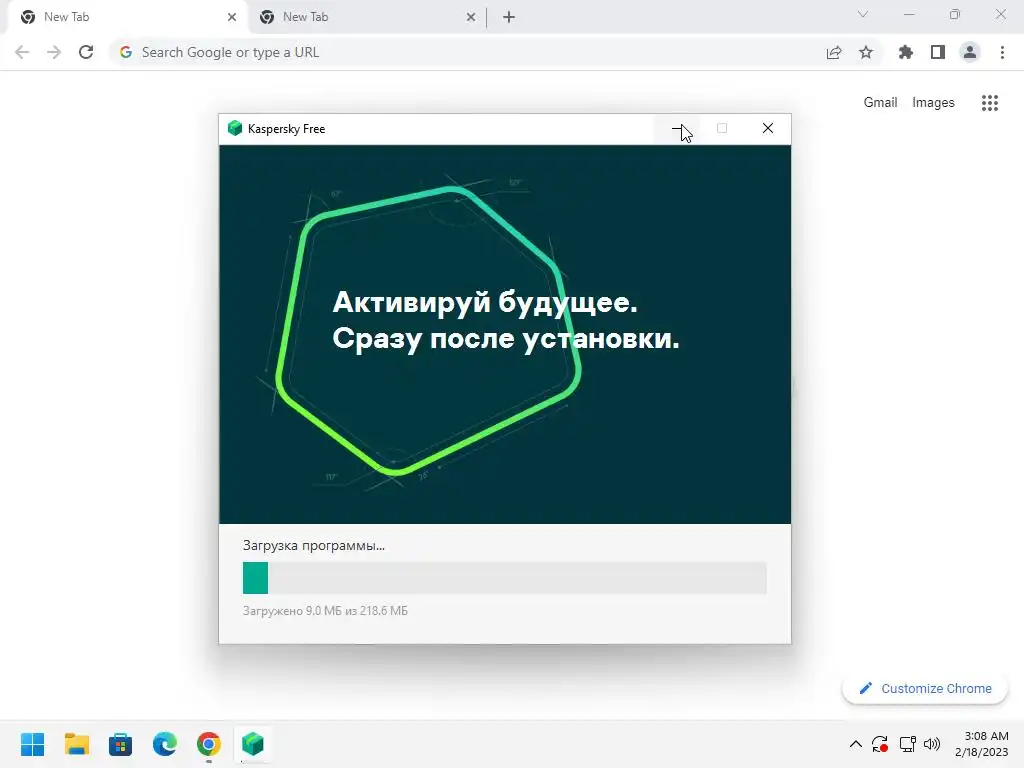Viewport: 1024px width, 768px height.
Task: Minimize the Chrome window
Action: (x=909, y=14)
